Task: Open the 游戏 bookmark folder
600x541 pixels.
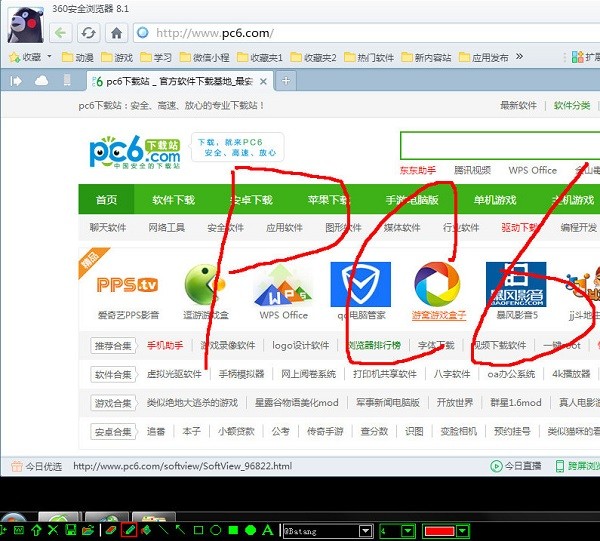Action: click(117, 57)
